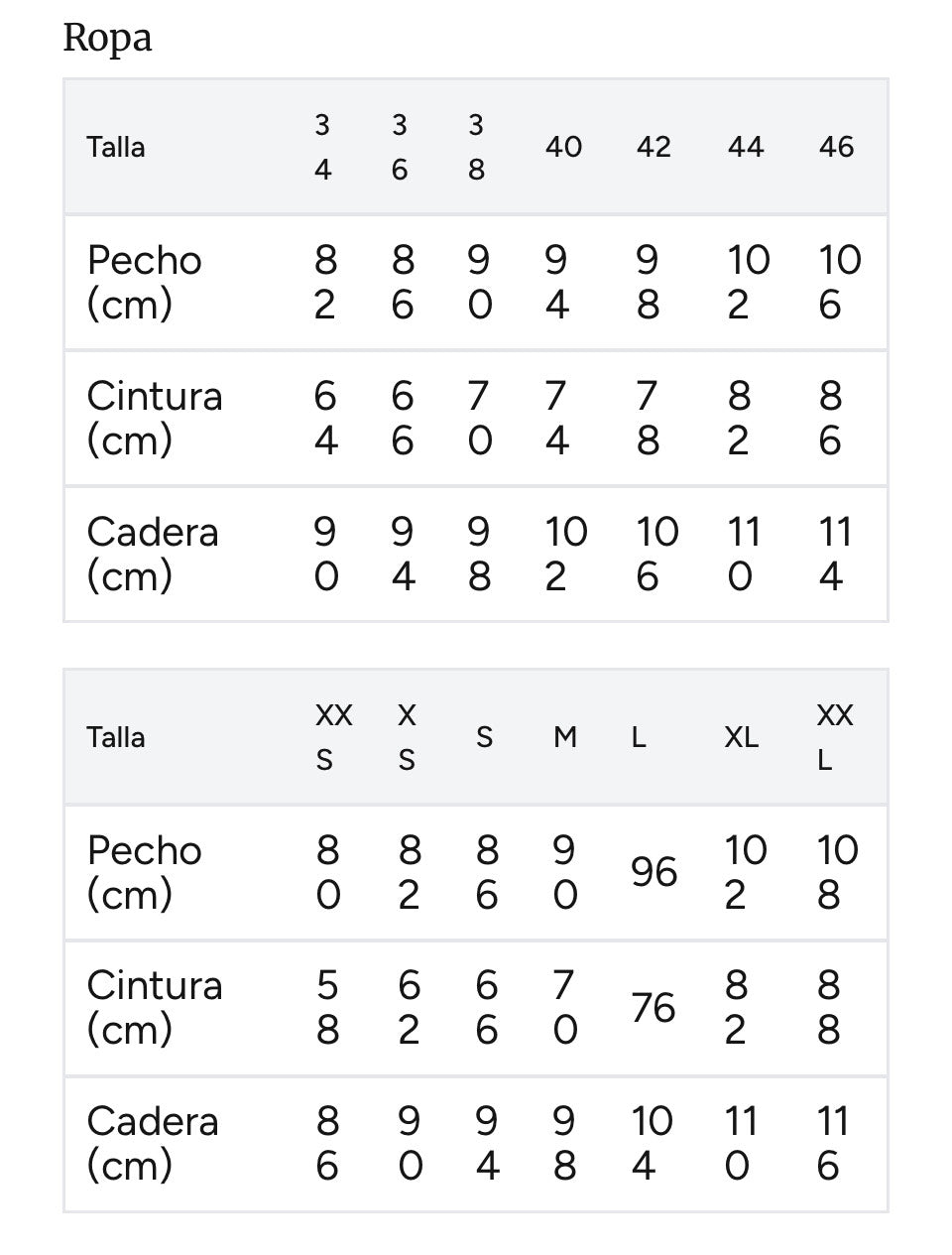Screen dimensions: 952x1255
Task: Click the Talla header in first table
Action: pos(116,147)
